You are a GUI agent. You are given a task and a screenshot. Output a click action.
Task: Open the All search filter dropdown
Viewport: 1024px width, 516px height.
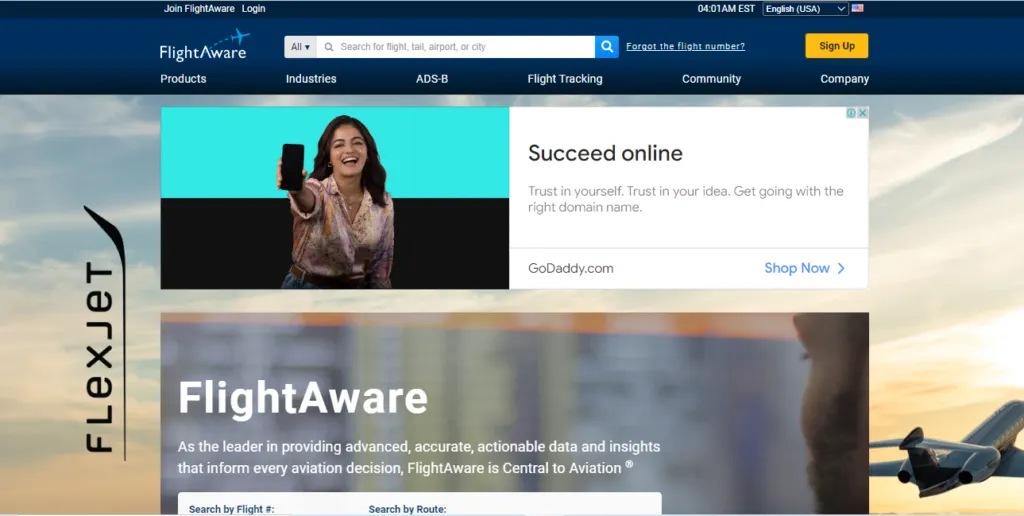300,47
